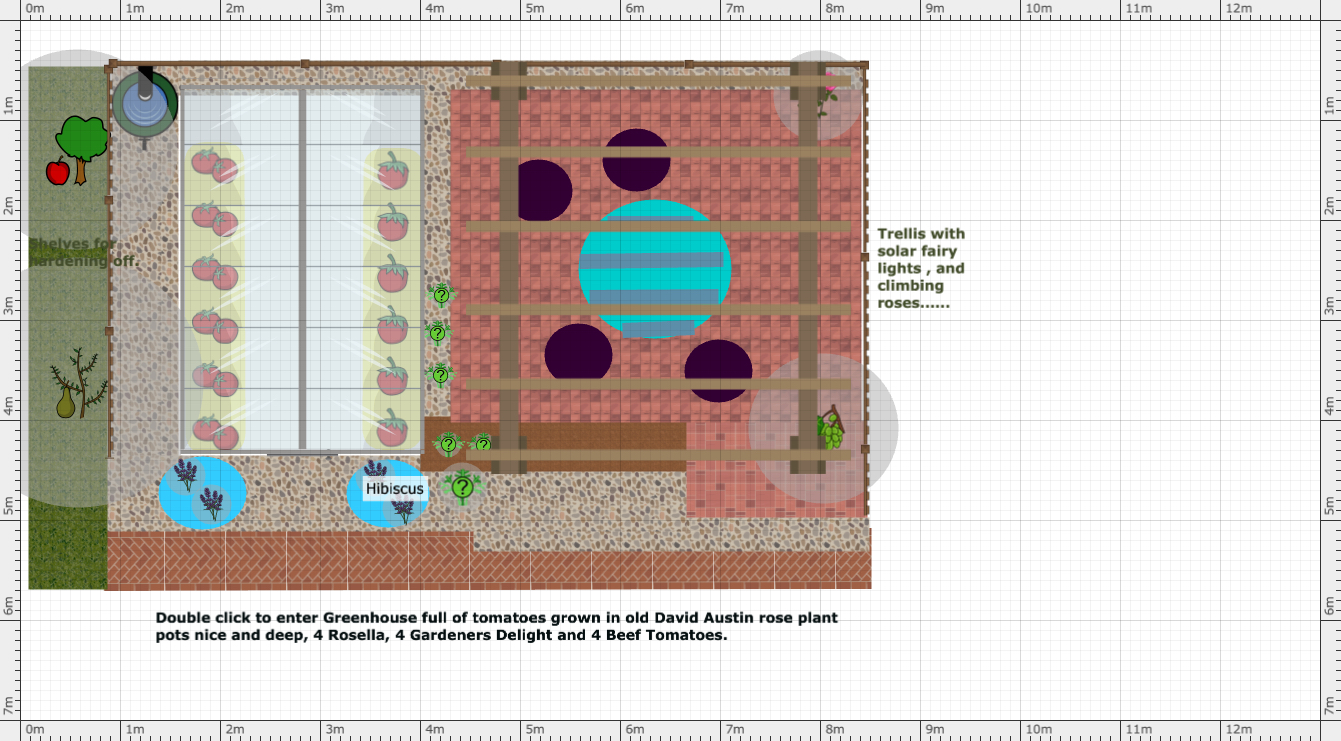Select the purple chair circle below-left of the table

click(578, 352)
